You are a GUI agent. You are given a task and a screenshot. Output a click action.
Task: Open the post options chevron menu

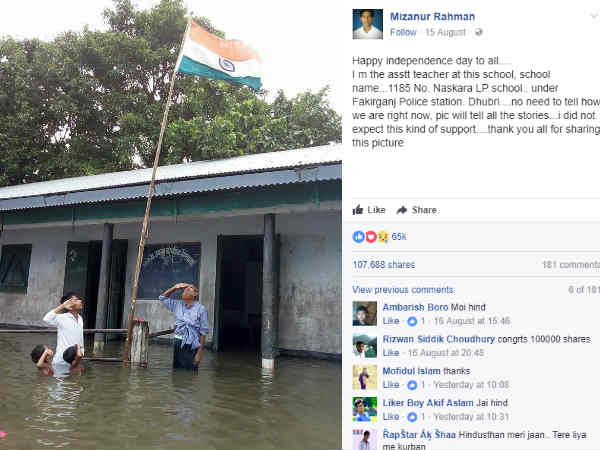(594, 16)
